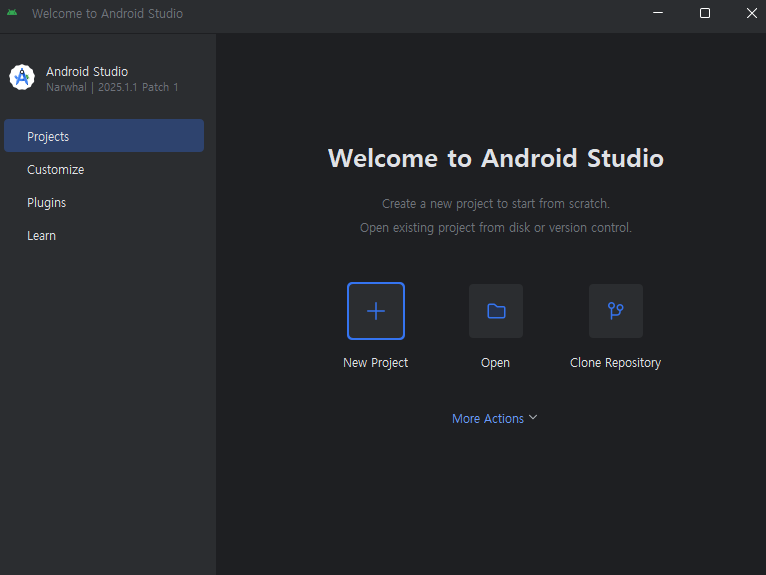The width and height of the screenshot is (766, 575).
Task: Click the New Project label
Action: [x=375, y=362]
